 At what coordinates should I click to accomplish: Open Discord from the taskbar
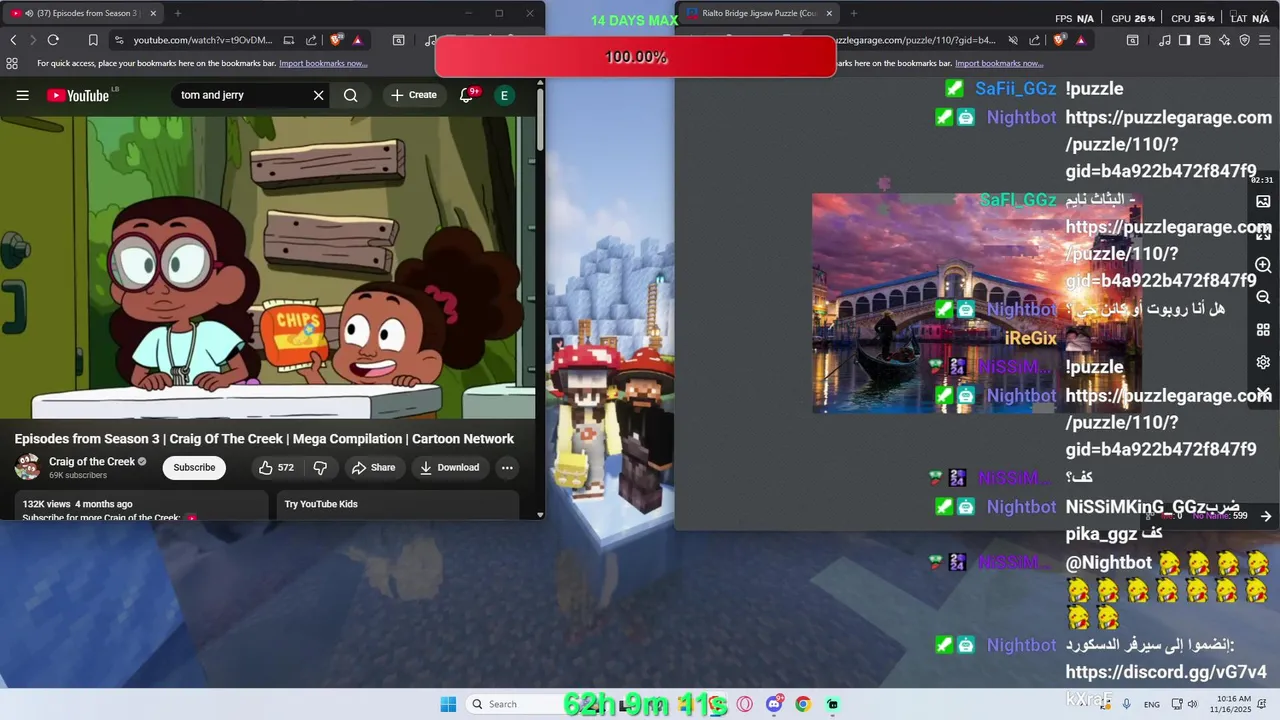774,704
